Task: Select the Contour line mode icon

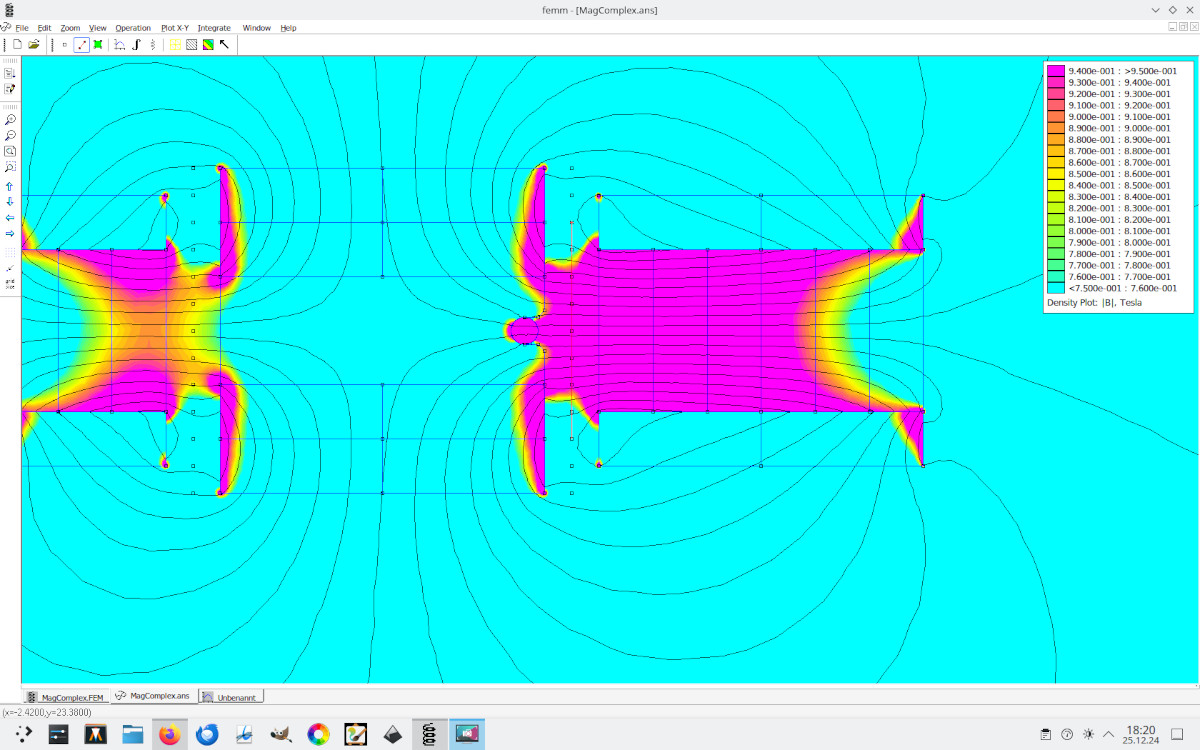Action: (82, 44)
